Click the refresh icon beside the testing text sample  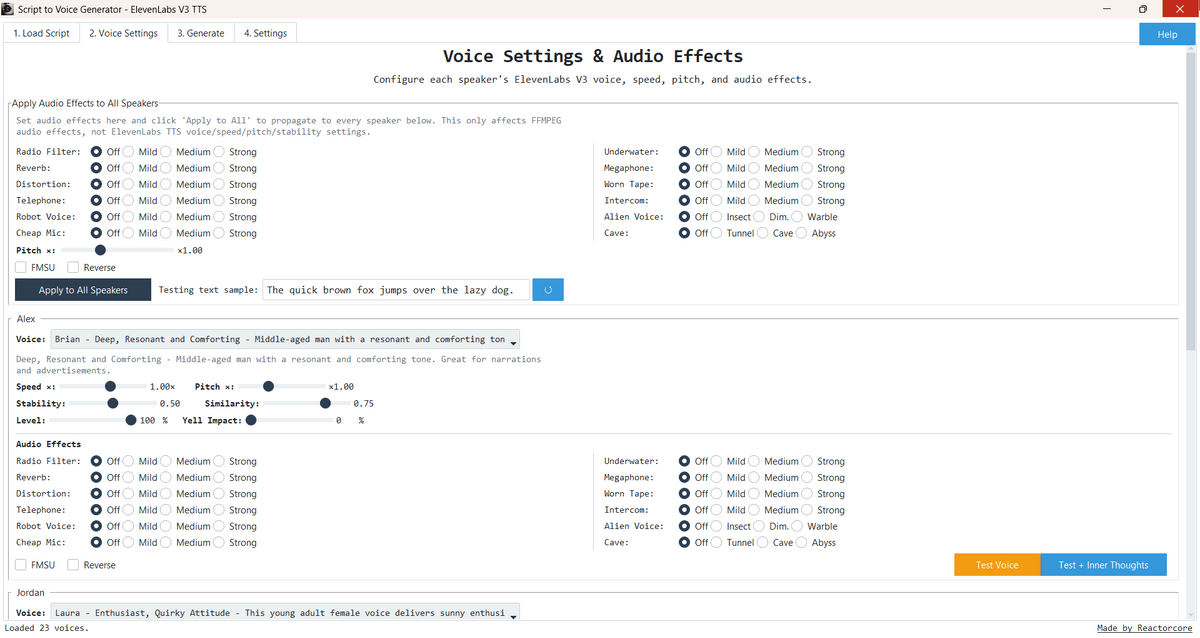(548, 290)
